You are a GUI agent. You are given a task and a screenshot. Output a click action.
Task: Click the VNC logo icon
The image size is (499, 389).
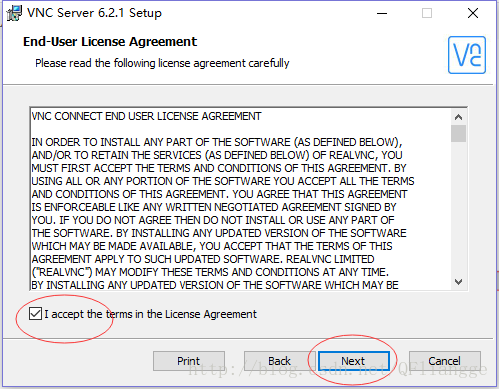[x=467, y=55]
